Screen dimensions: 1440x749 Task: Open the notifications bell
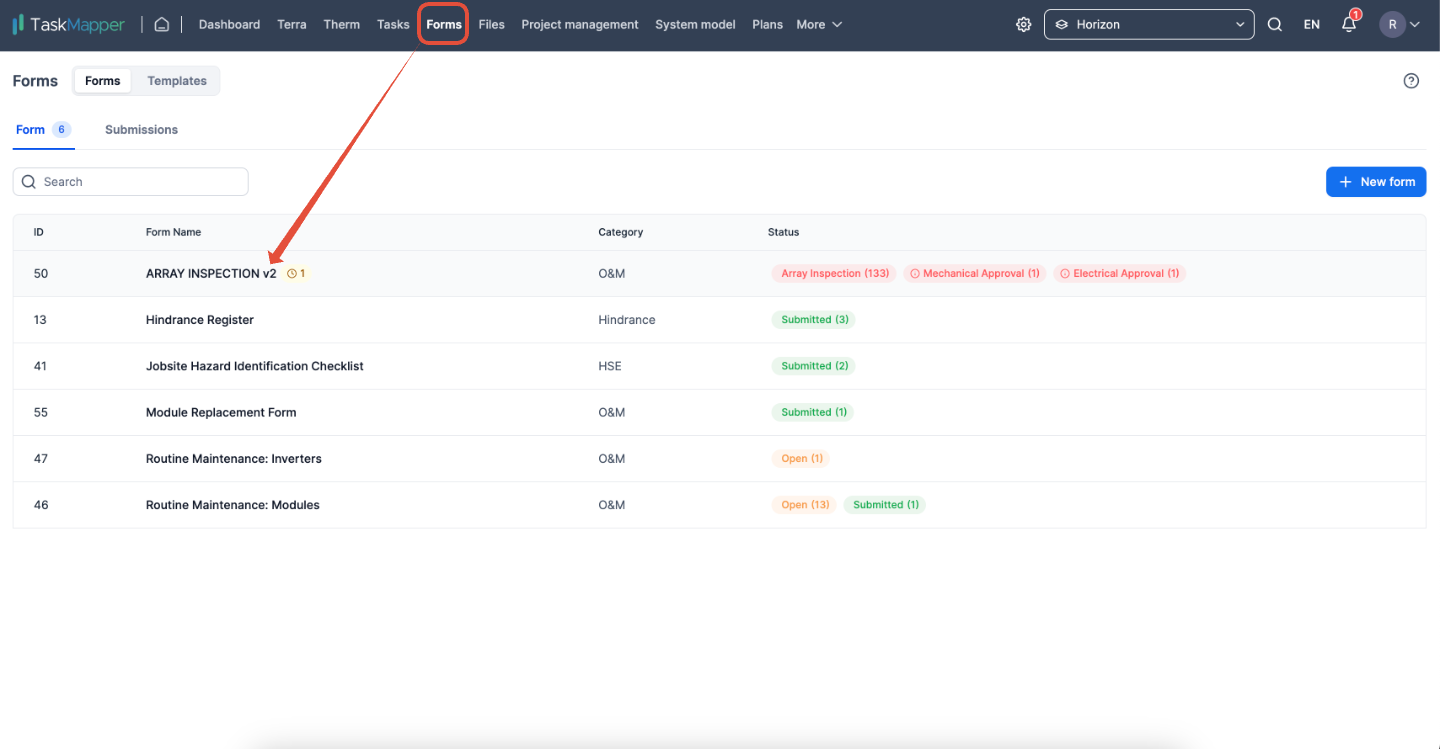1349,25
